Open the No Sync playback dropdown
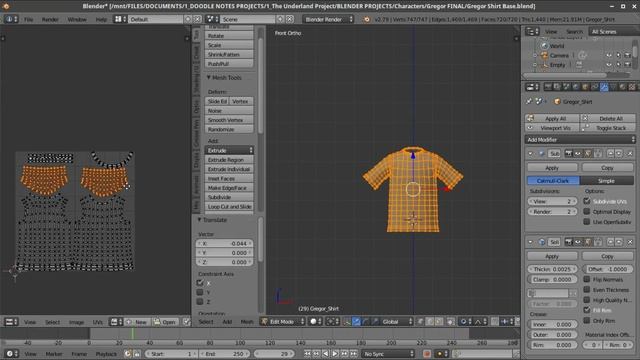Image resolution: width=640 pixels, height=360 pixels. pos(388,354)
